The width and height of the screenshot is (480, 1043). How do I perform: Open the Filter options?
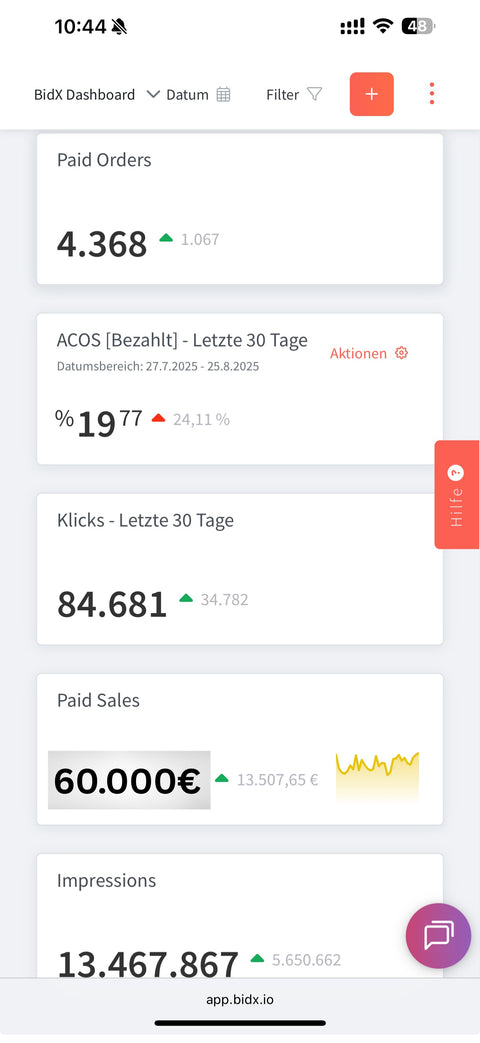click(x=294, y=94)
